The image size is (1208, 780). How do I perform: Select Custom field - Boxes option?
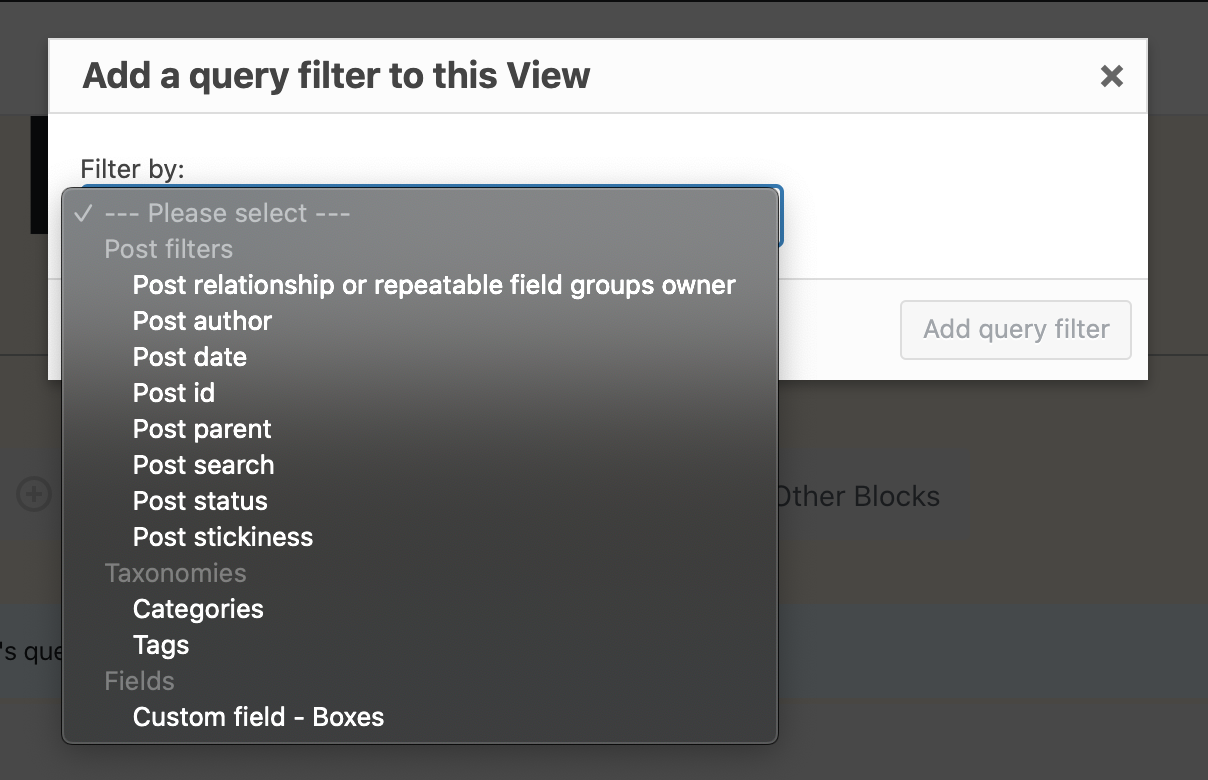258,717
